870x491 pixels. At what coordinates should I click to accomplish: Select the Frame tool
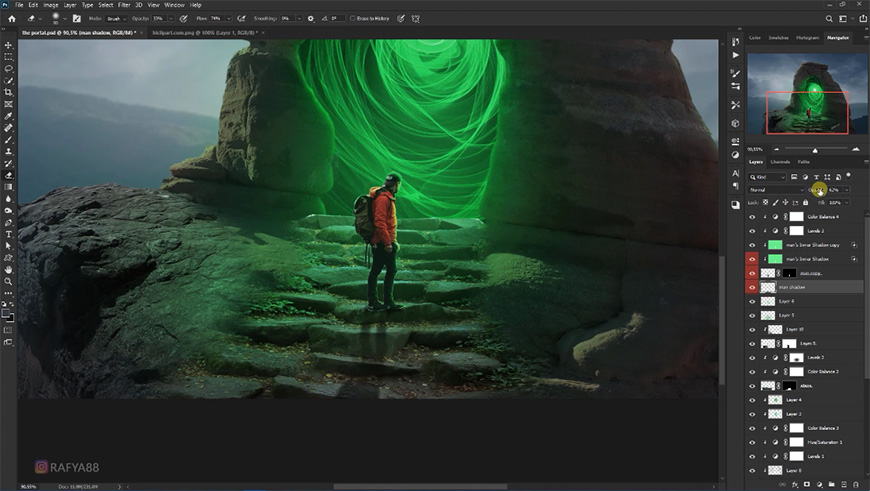point(8,104)
